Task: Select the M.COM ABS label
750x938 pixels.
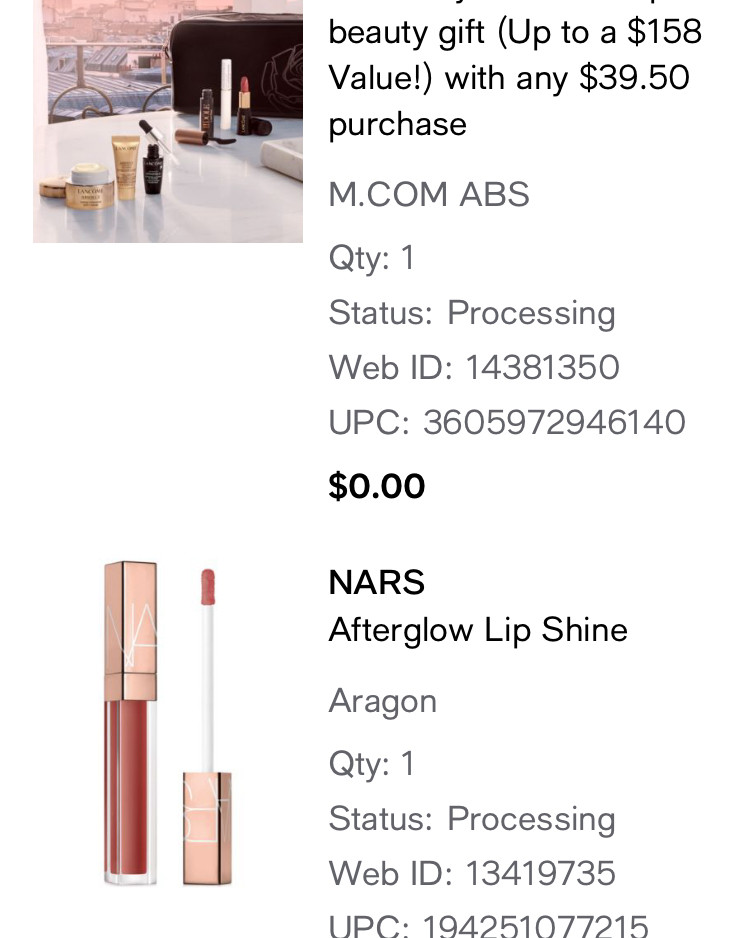Action: point(429,194)
